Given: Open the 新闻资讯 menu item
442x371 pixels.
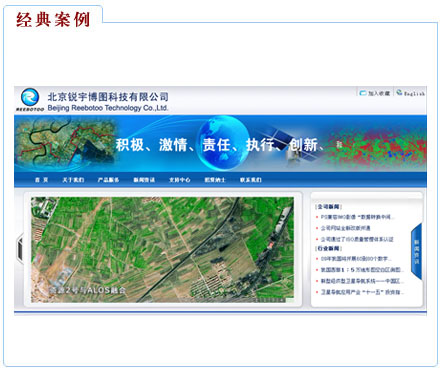Looking at the screenshot, I should (x=144, y=180).
